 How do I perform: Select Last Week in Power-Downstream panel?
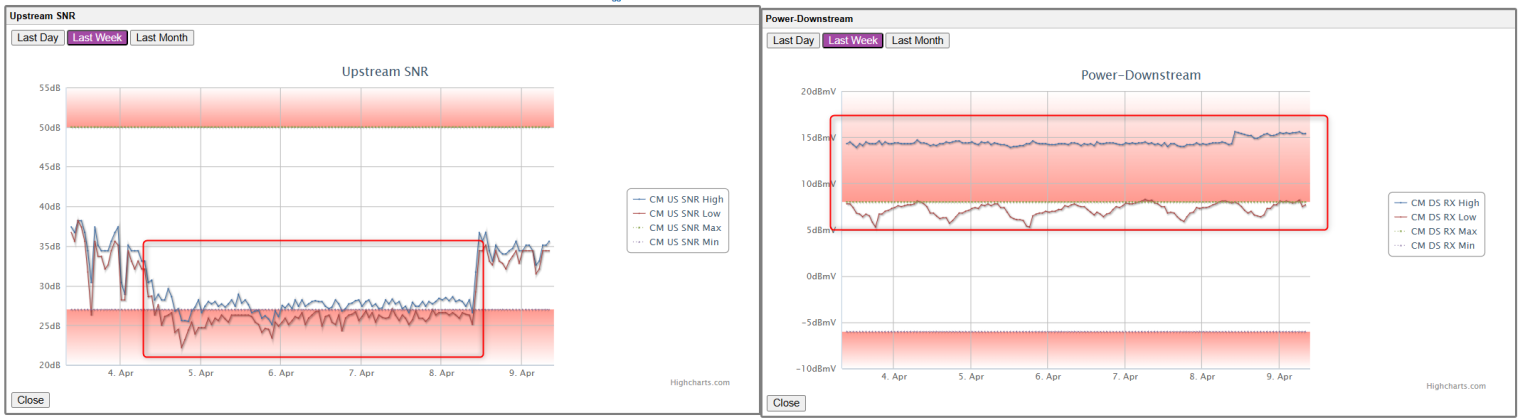(852, 41)
